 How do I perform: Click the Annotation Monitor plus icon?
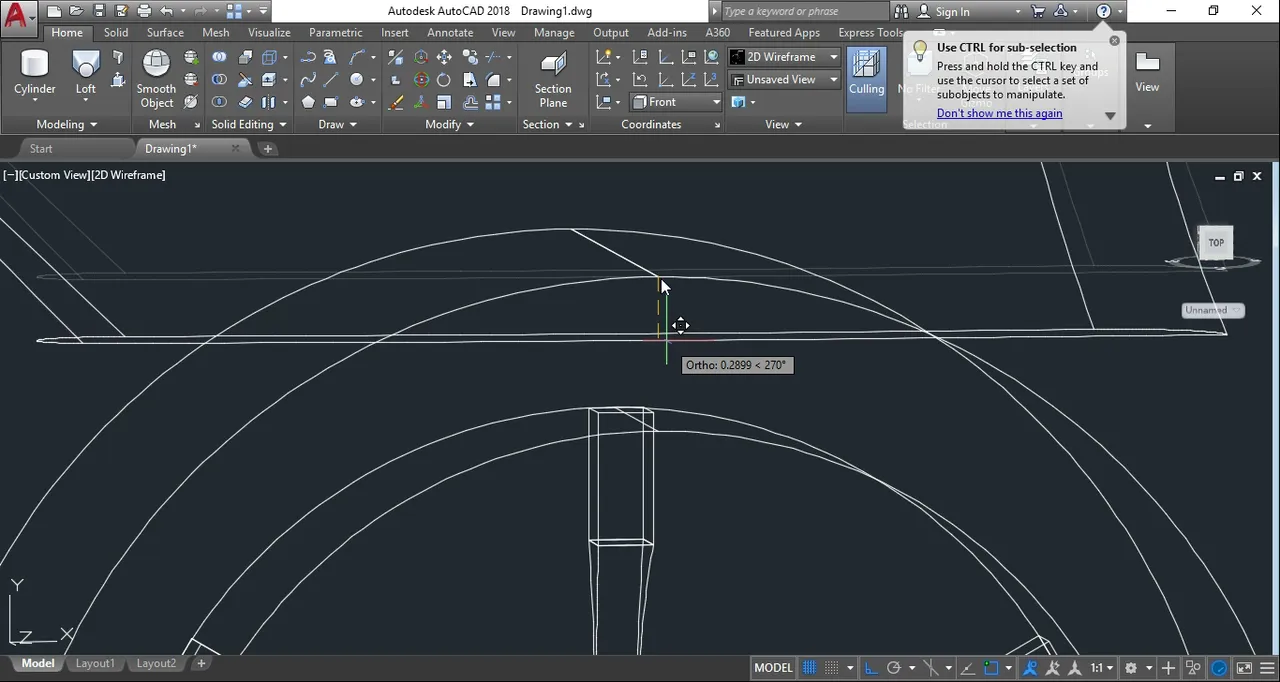pyautogui.click(x=1167, y=668)
